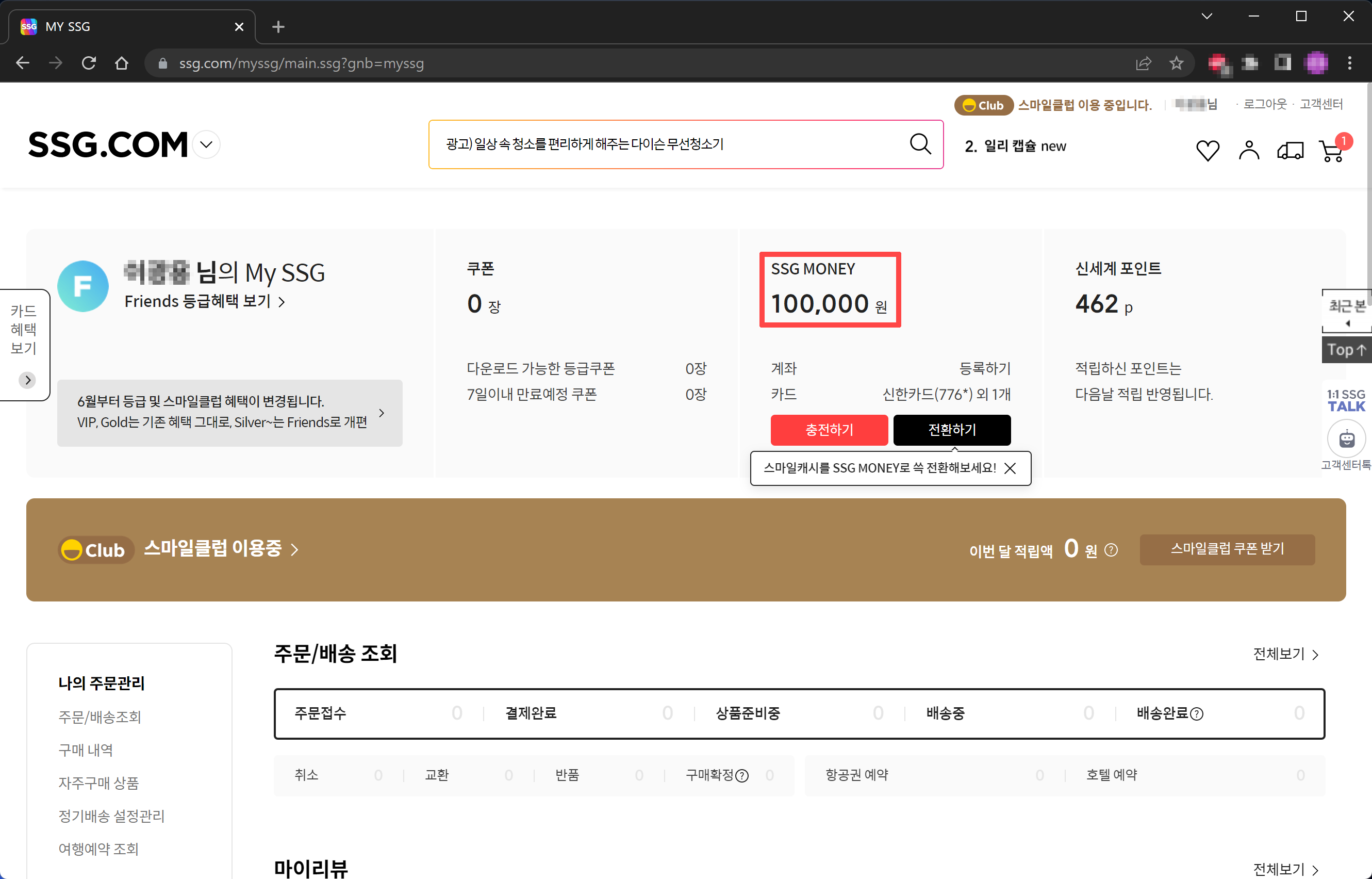Screen dimensions: 1372x879
Task: Open the customer center chatbot icon
Action: pos(1347,439)
